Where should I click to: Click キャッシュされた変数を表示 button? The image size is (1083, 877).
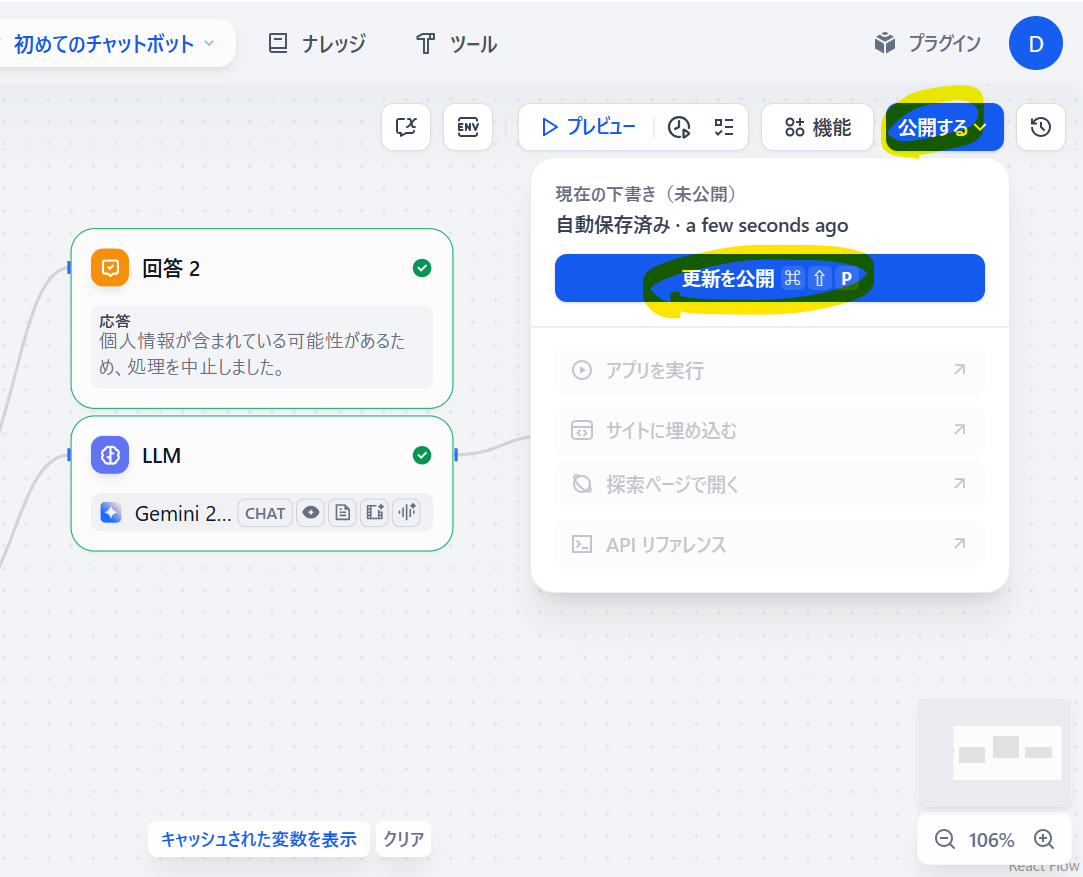point(259,839)
